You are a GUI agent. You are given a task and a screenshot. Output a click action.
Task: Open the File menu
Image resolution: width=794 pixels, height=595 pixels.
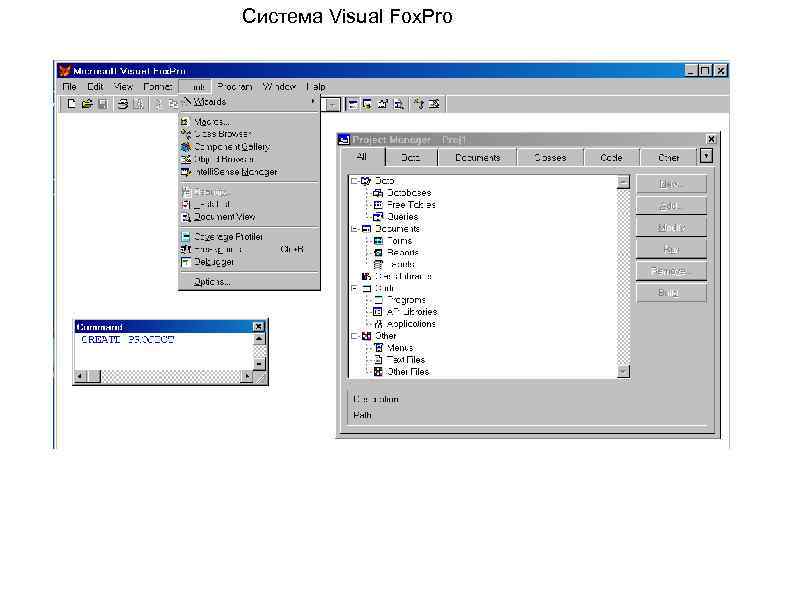pyautogui.click(x=69, y=87)
